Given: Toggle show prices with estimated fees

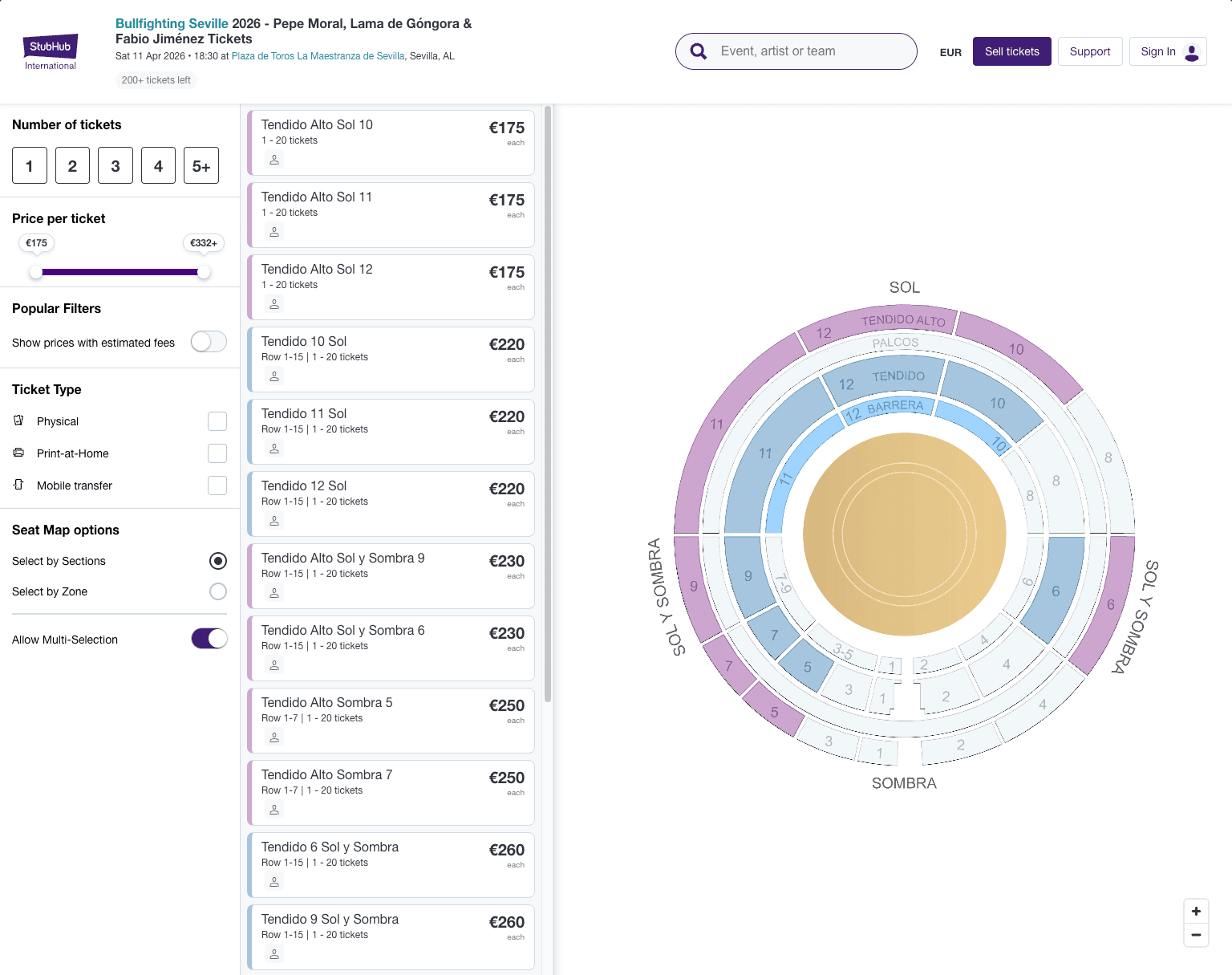Looking at the screenshot, I should click(x=209, y=342).
